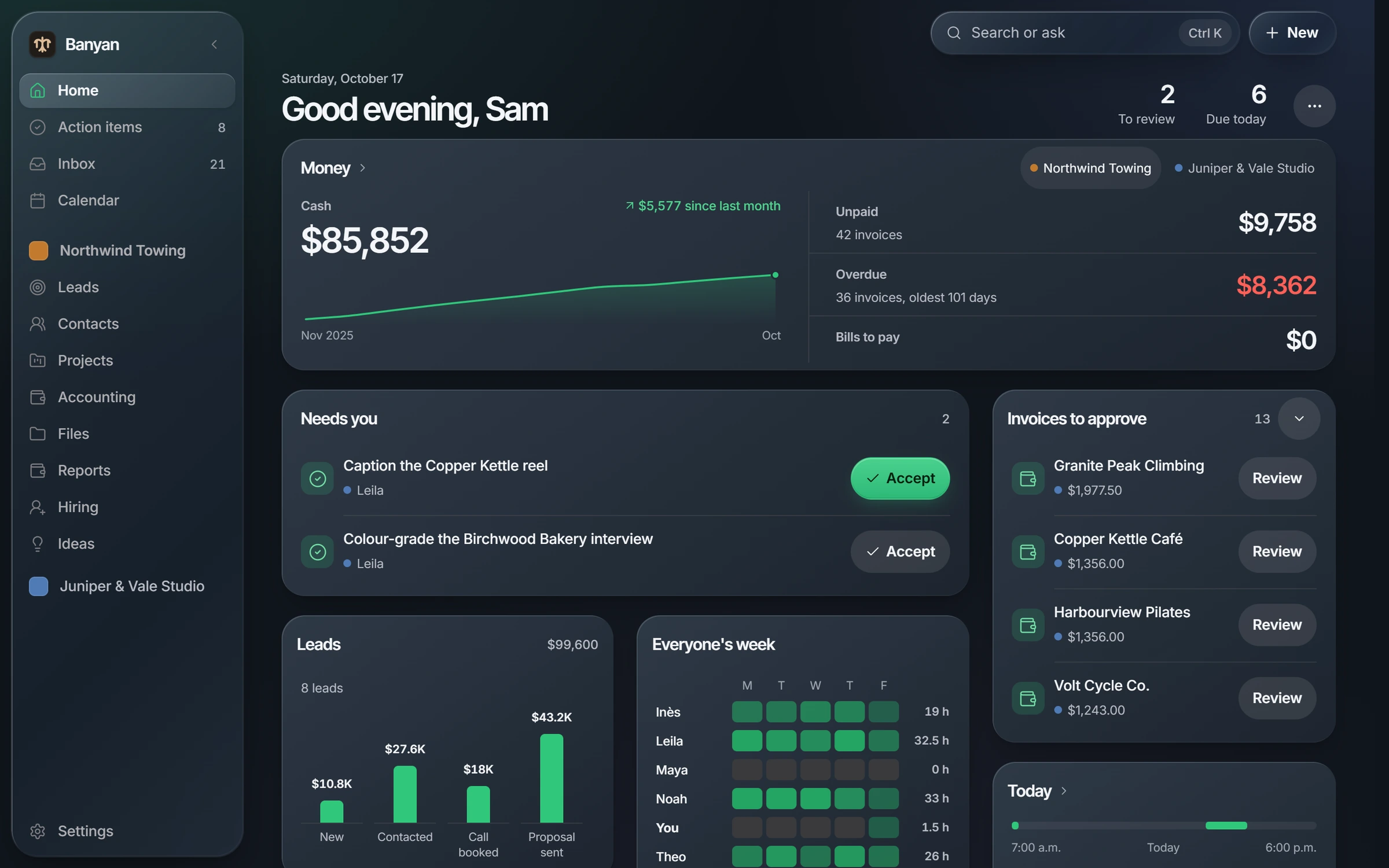The height and width of the screenshot is (868, 1389).
Task: Collapse the sidebar with the chevron
Action: coord(214,44)
